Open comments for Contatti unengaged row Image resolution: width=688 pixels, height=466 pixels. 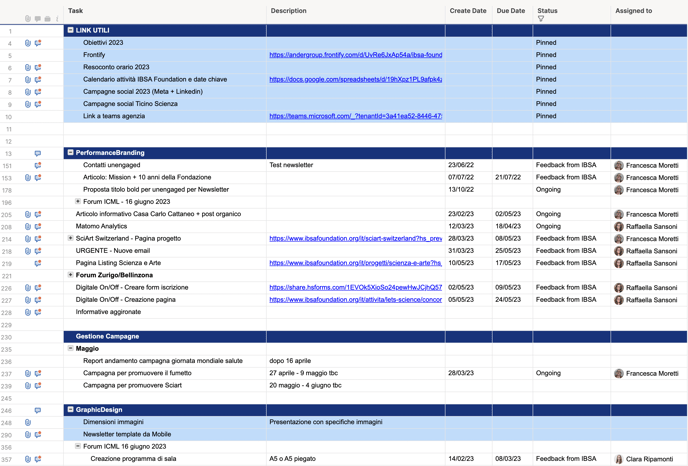[38, 165]
